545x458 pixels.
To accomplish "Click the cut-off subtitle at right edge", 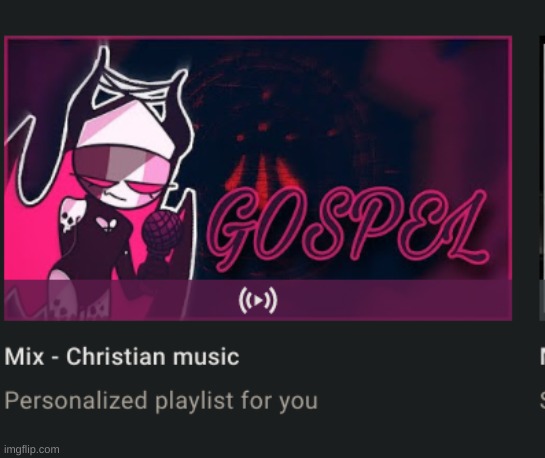I will [542, 401].
